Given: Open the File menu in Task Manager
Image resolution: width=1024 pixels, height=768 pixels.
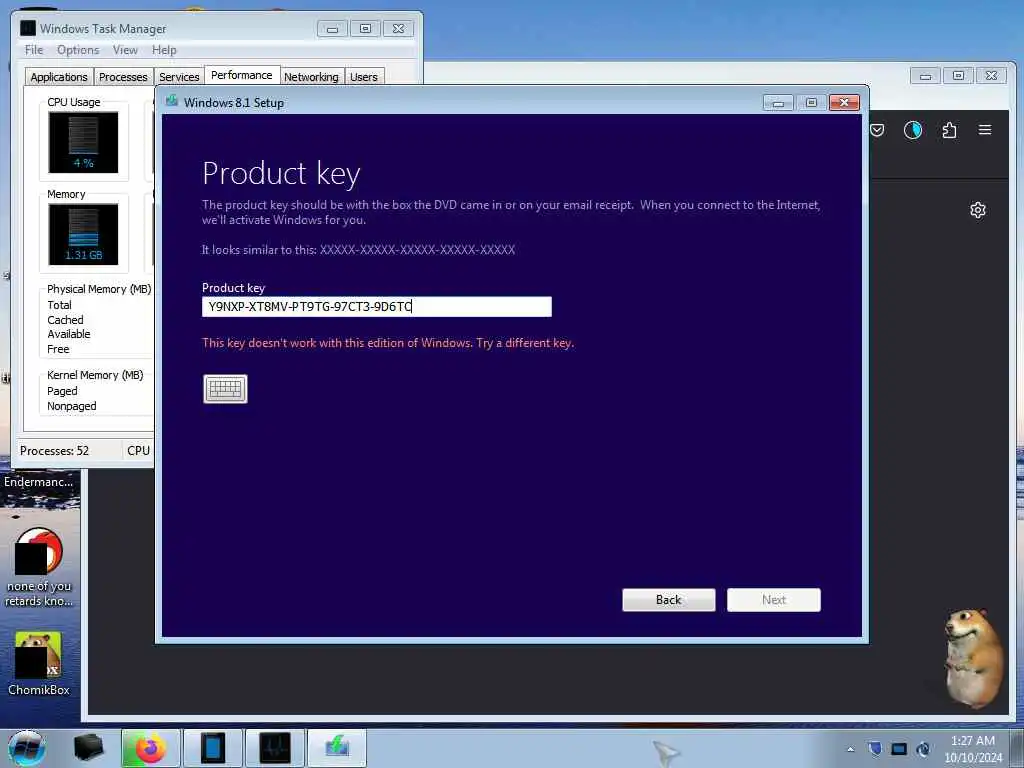Looking at the screenshot, I should 34,50.
